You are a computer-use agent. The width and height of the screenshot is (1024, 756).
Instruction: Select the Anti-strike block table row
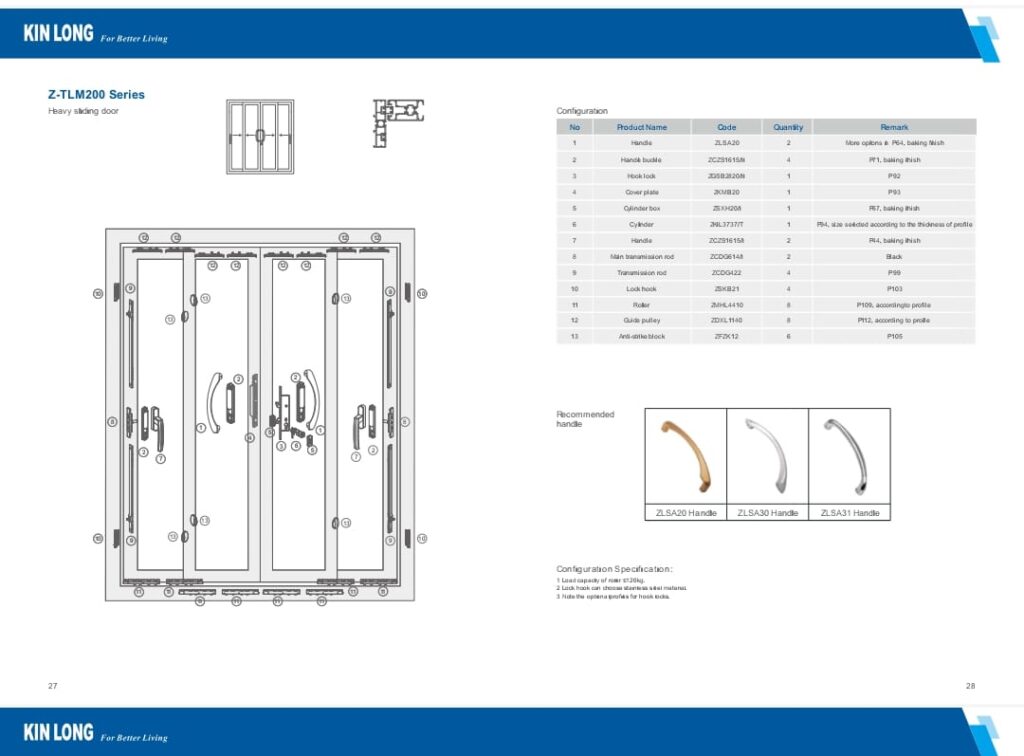click(x=765, y=336)
